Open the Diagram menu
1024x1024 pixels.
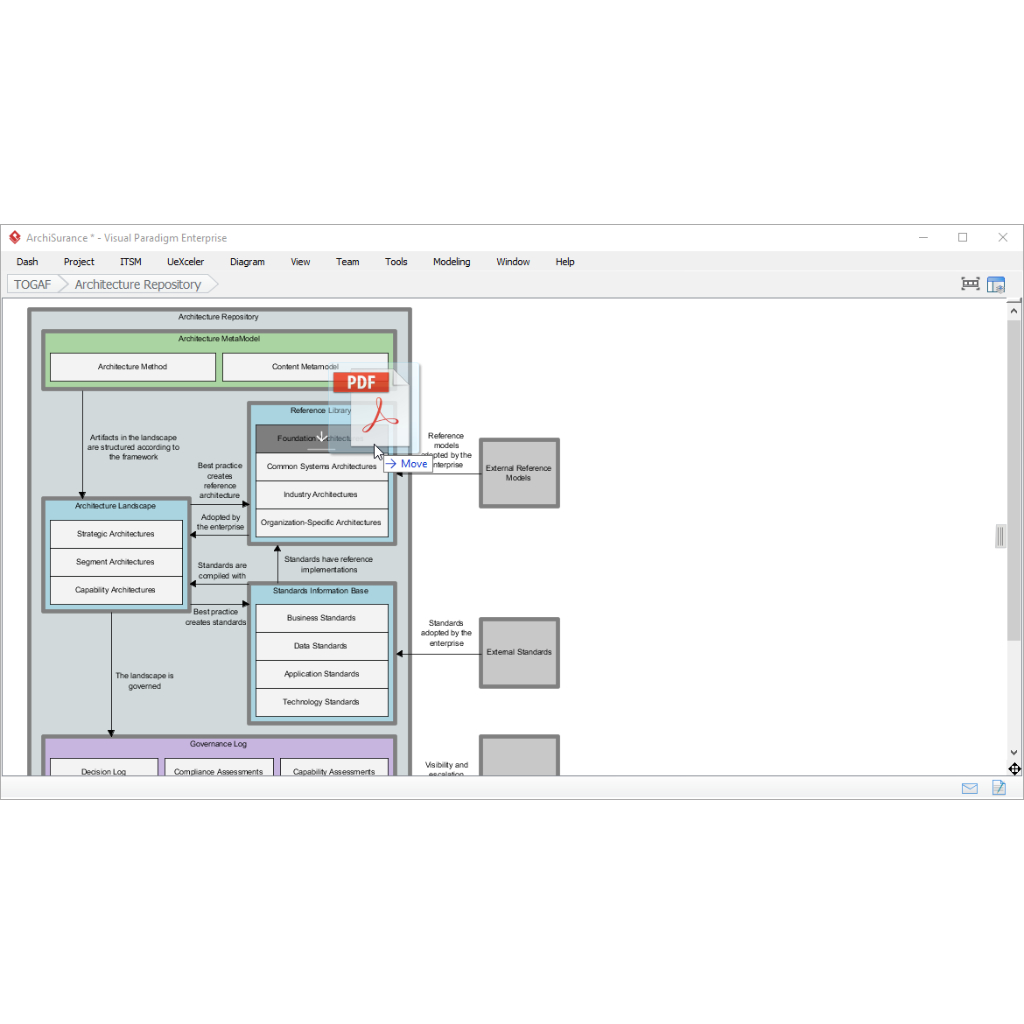click(248, 262)
